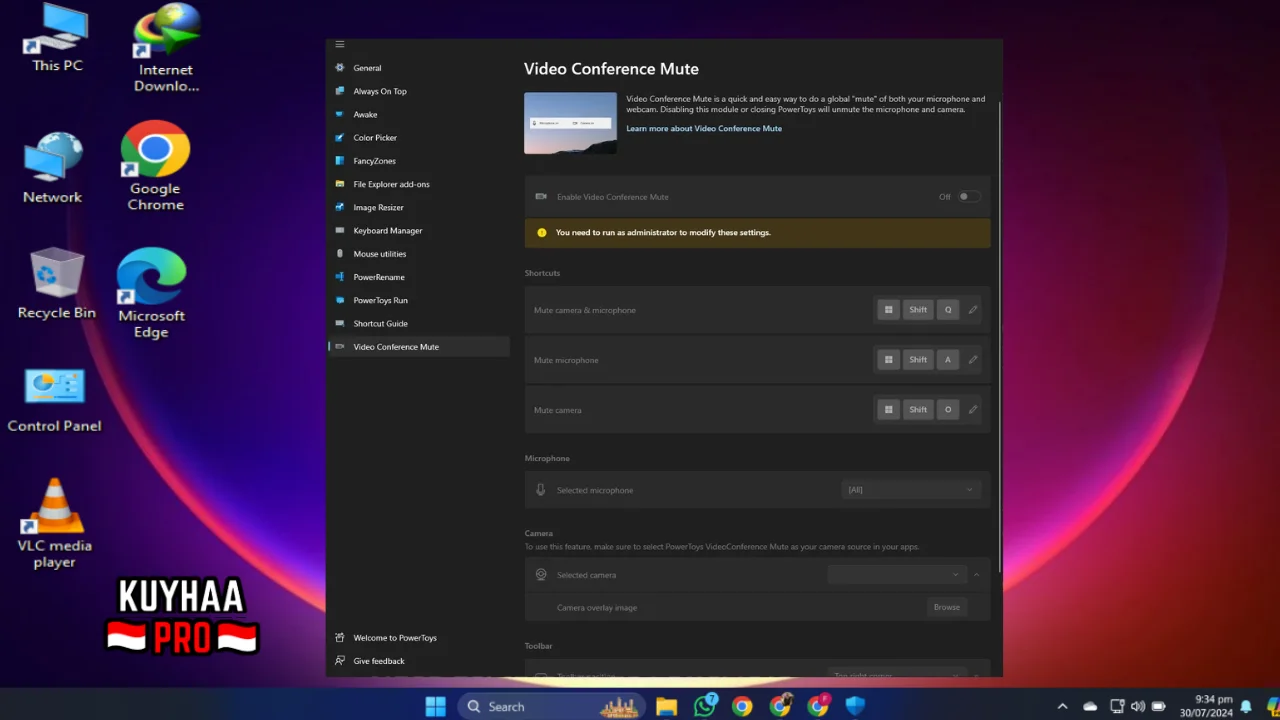The height and width of the screenshot is (720, 1280).
Task: Open Selected microphone dropdown
Action: tap(911, 490)
